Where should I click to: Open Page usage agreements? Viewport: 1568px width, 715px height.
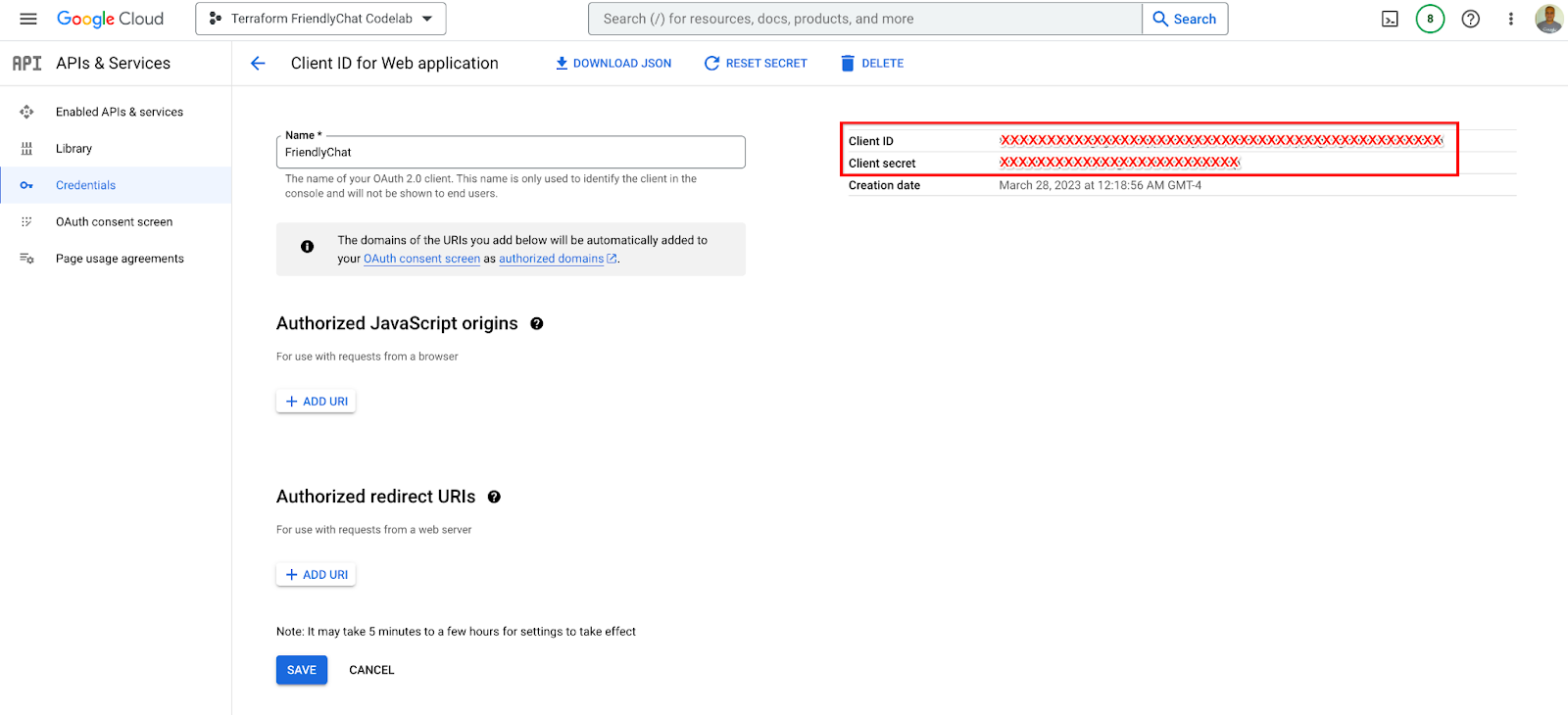(x=120, y=259)
